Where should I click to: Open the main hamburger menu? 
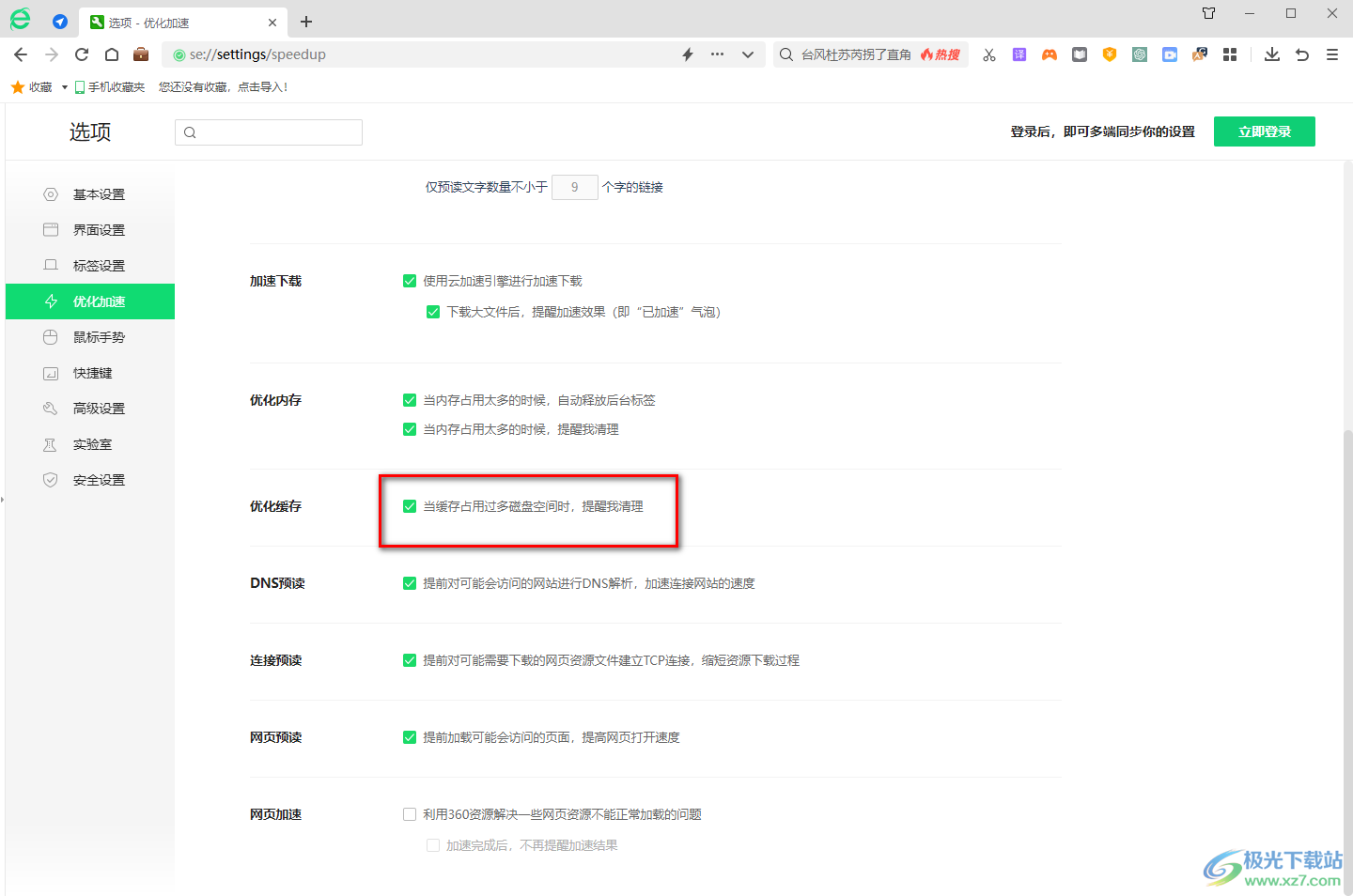point(1332,54)
